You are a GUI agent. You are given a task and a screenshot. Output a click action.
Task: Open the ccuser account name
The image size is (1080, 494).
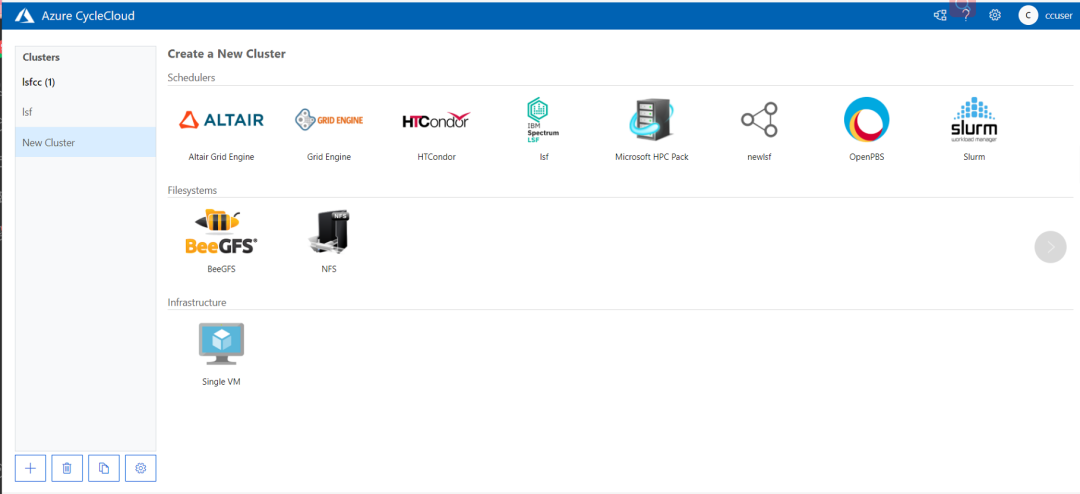(x=1059, y=15)
